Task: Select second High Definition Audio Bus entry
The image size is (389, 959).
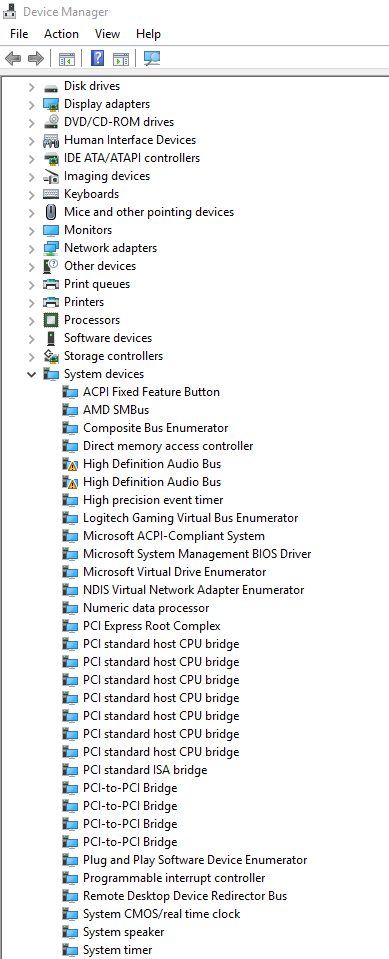Action: click(152, 482)
